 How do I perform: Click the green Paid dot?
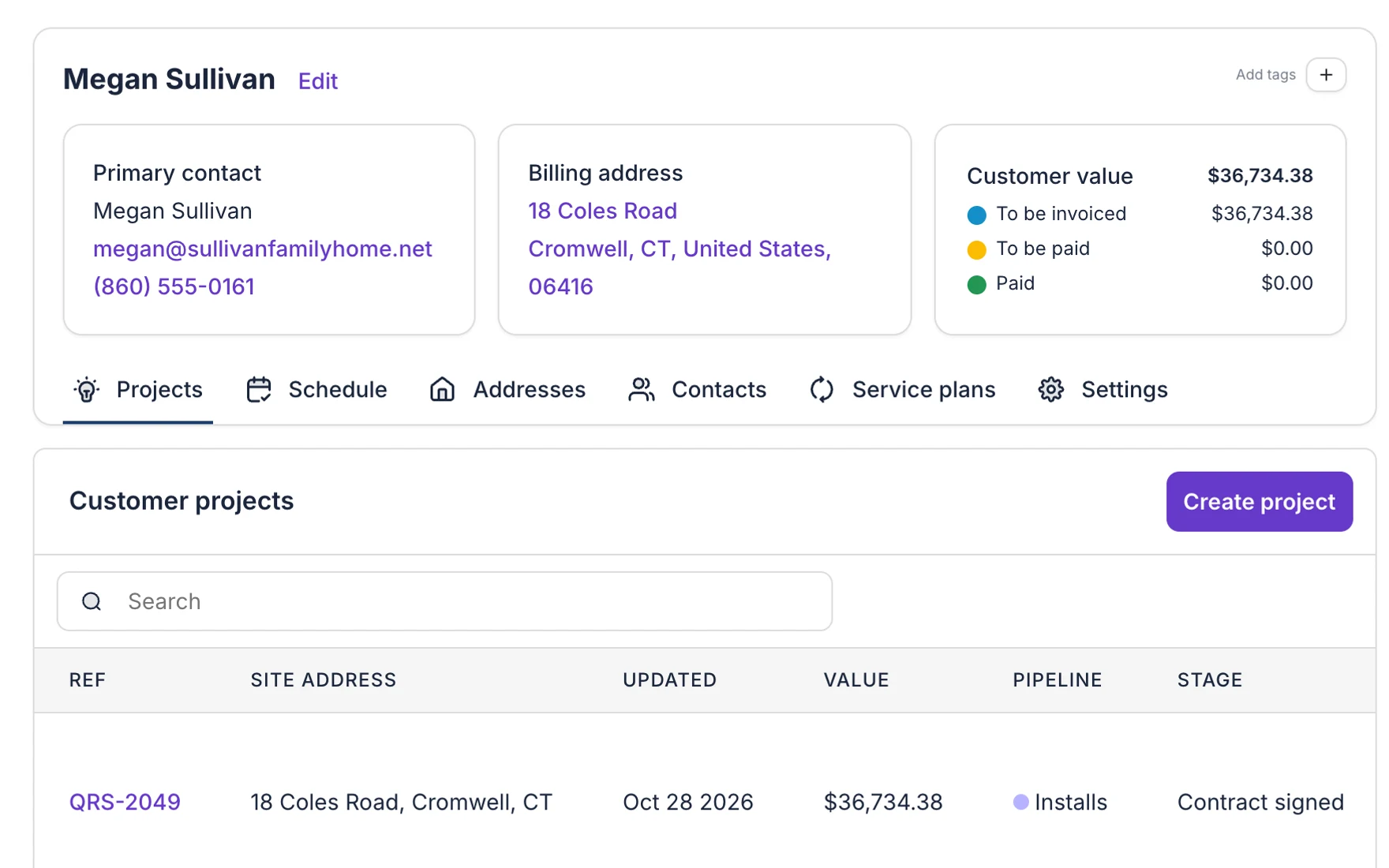(x=977, y=285)
